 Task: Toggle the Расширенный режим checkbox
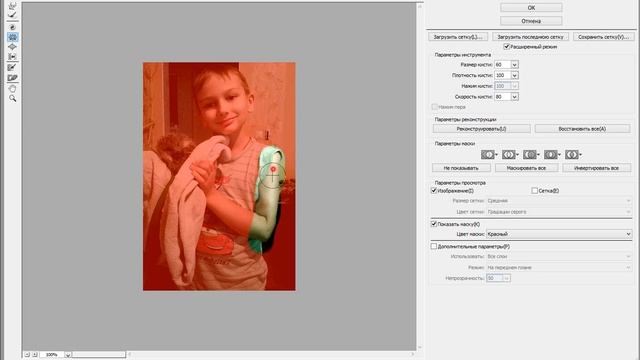tap(507, 47)
